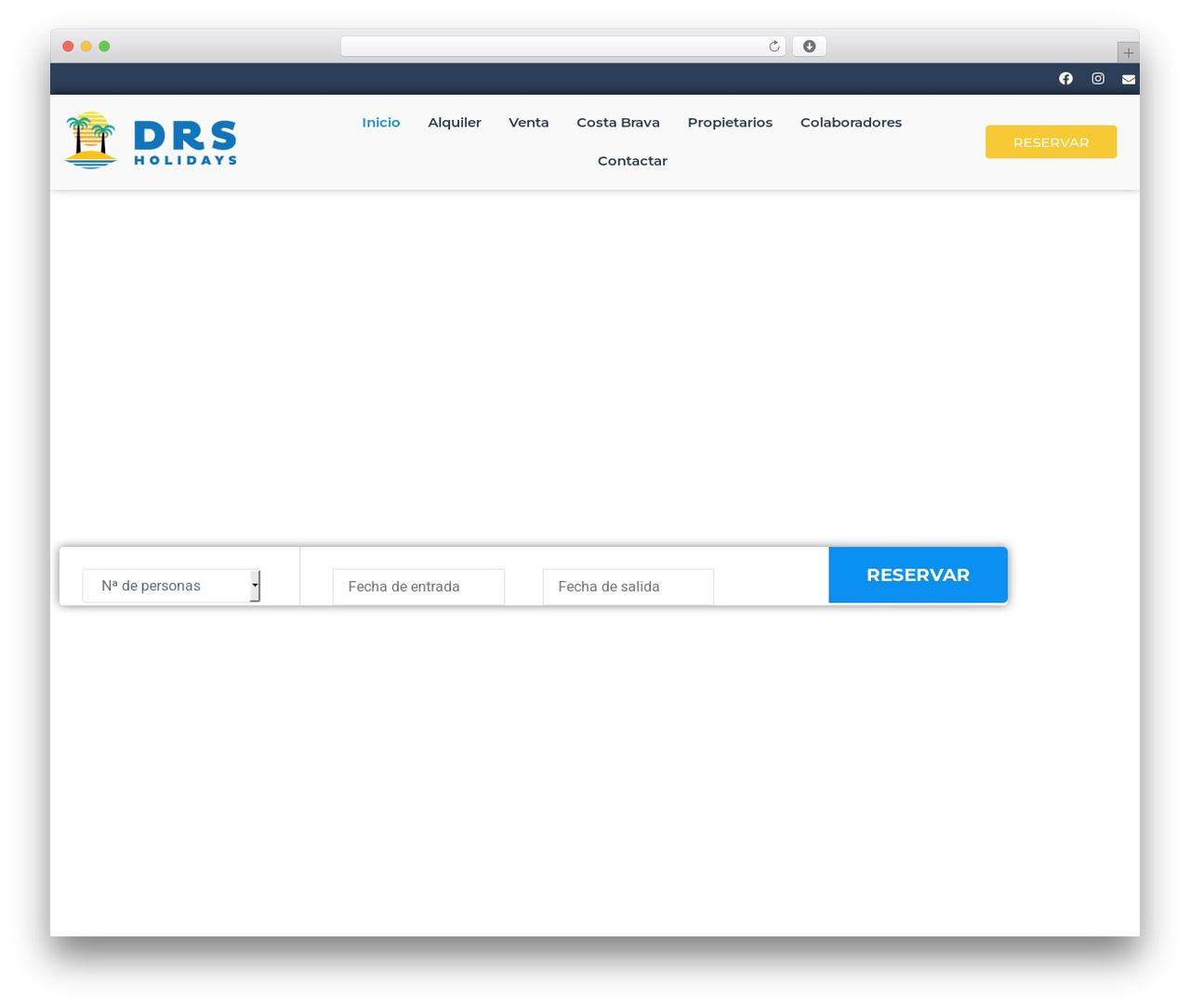Focus the Fecha de salida field
Viewport: 1190px width, 1008px height.
point(628,587)
